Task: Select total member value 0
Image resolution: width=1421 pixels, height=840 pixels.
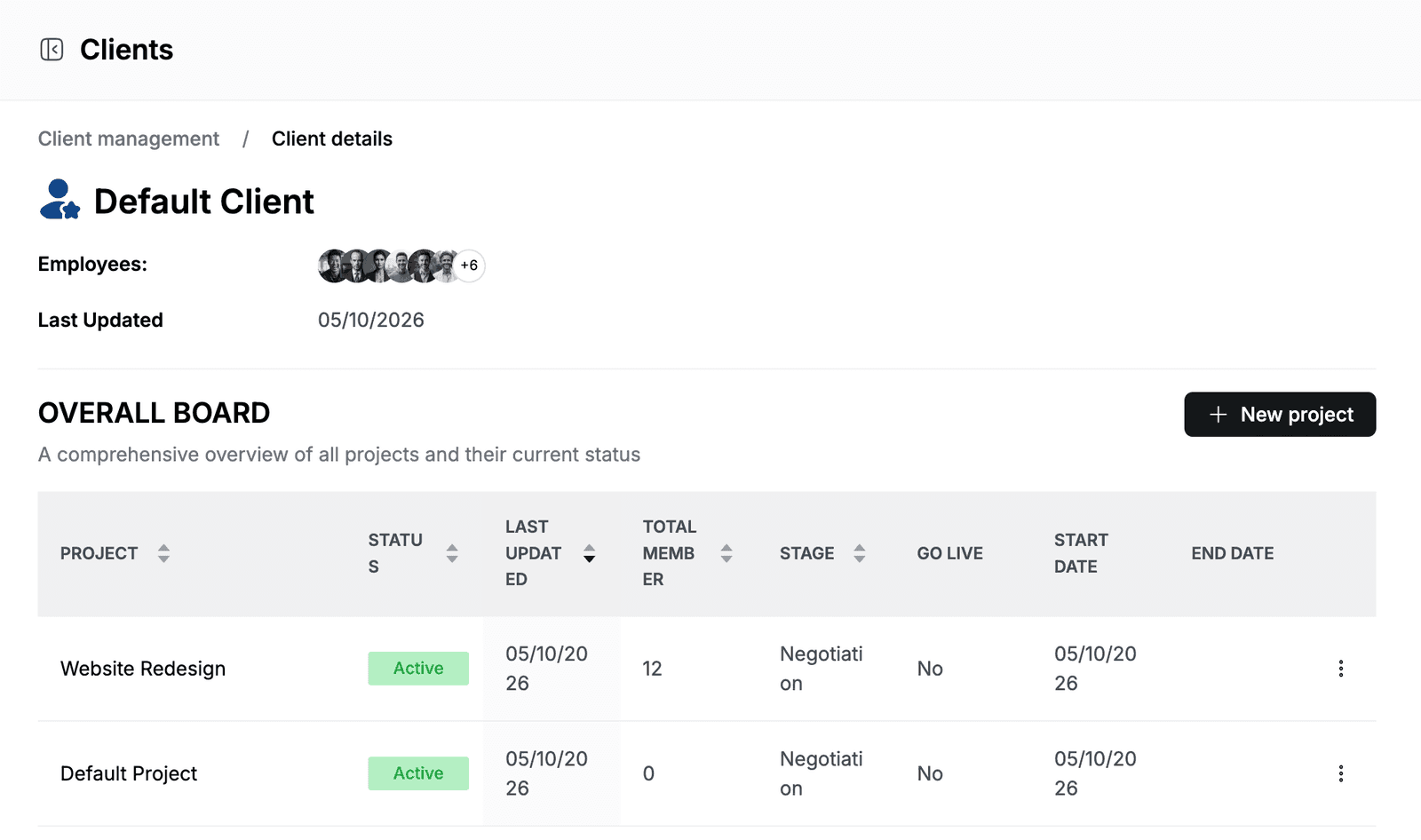Action: [x=648, y=773]
